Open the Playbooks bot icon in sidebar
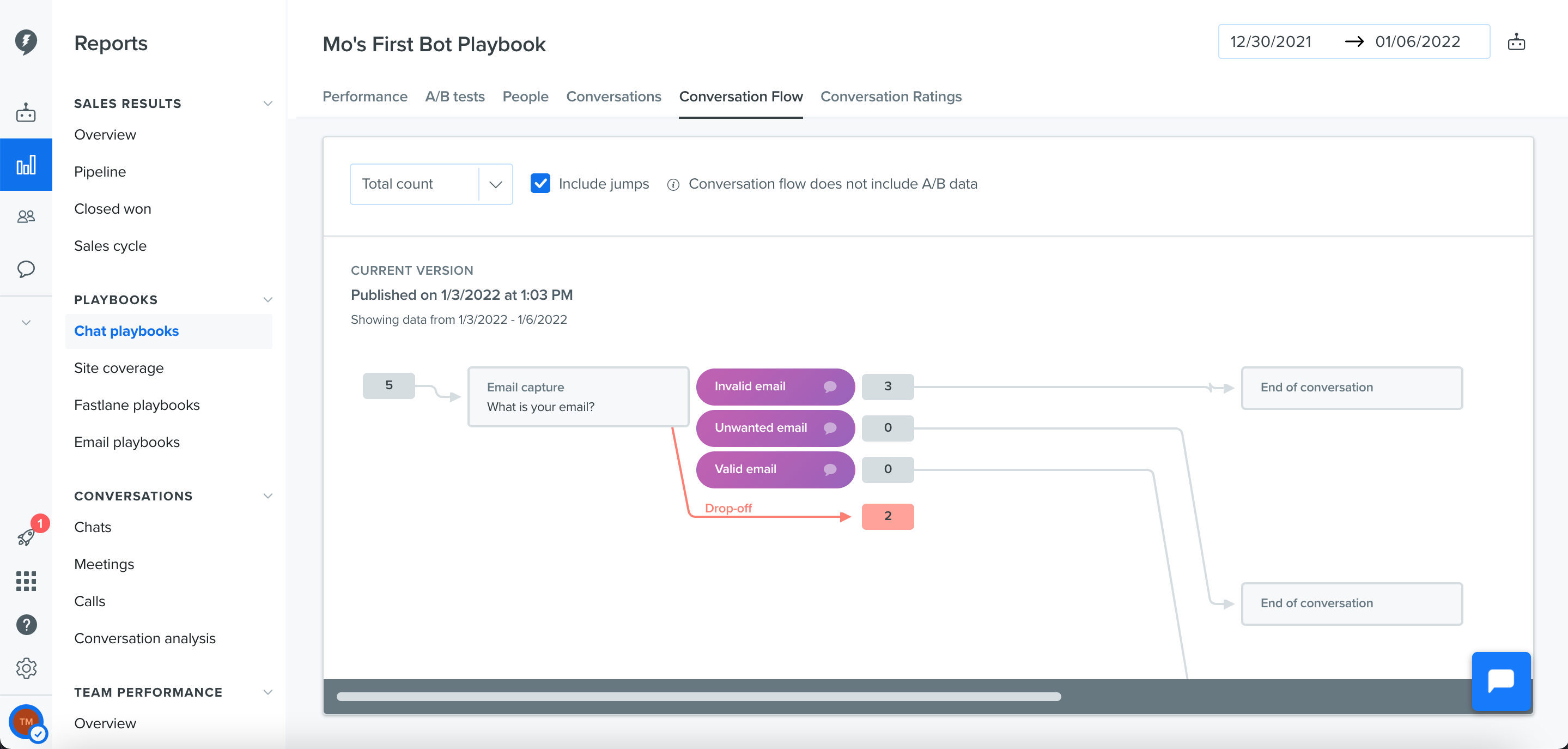 click(x=26, y=113)
